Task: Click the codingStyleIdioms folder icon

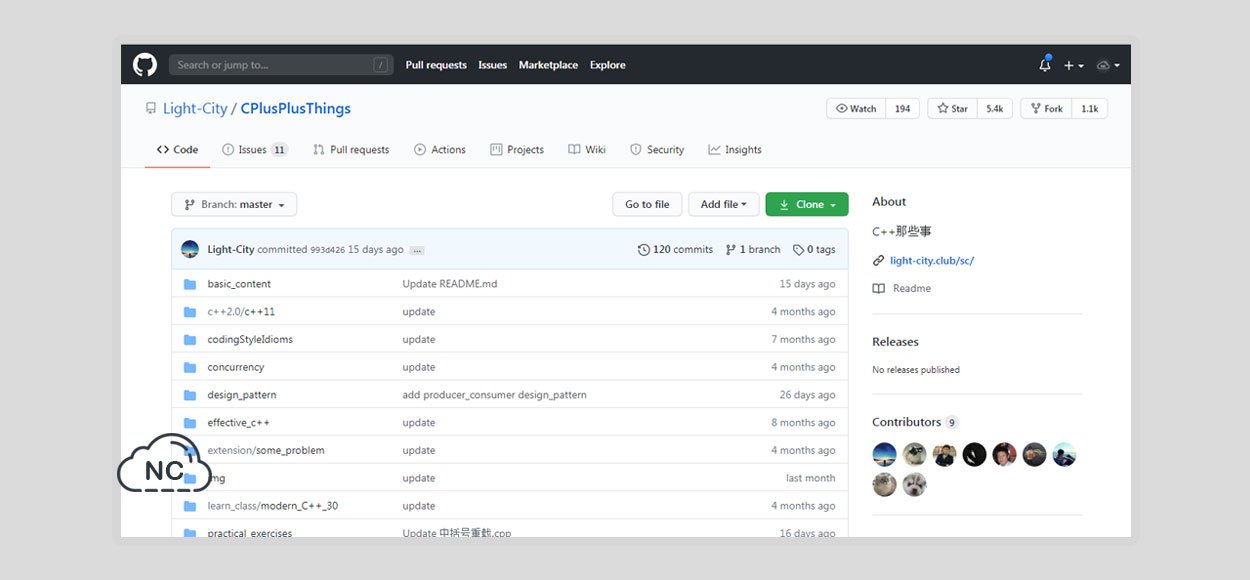Action: (x=190, y=340)
